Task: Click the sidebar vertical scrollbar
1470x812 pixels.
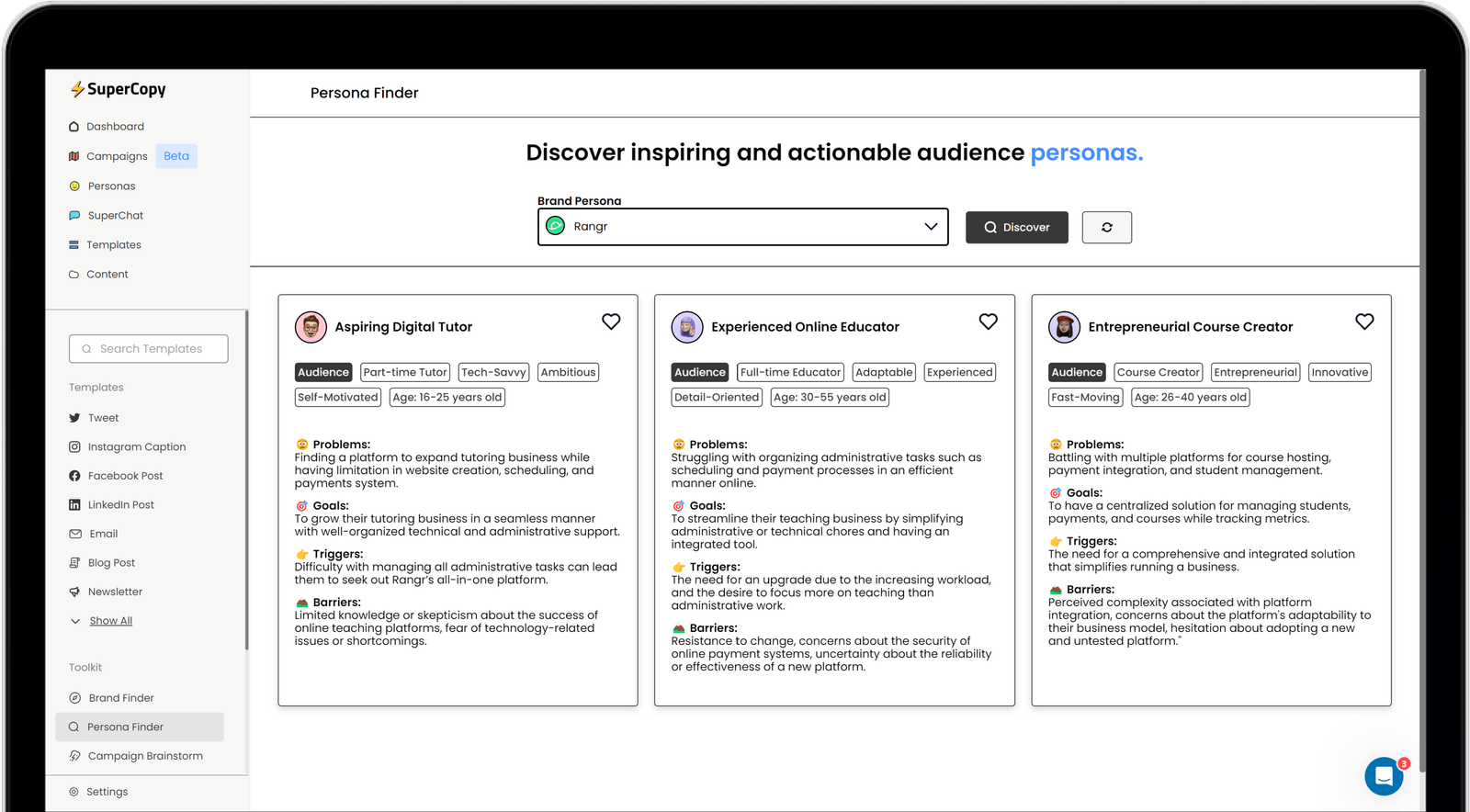Action: click(x=246, y=478)
